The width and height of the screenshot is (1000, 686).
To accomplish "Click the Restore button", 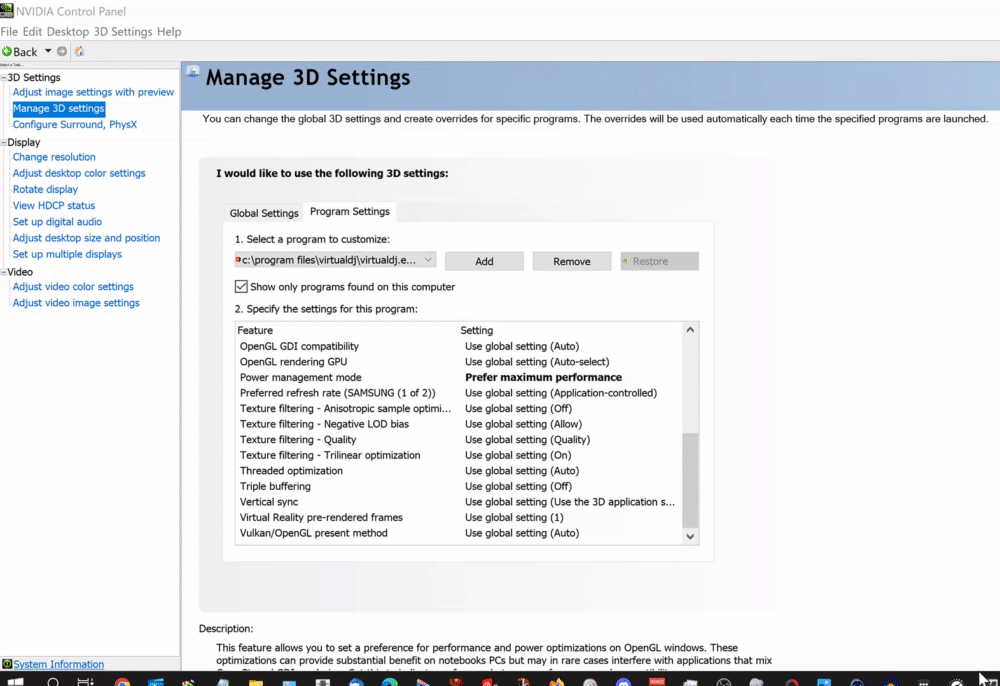I will coord(659,261).
